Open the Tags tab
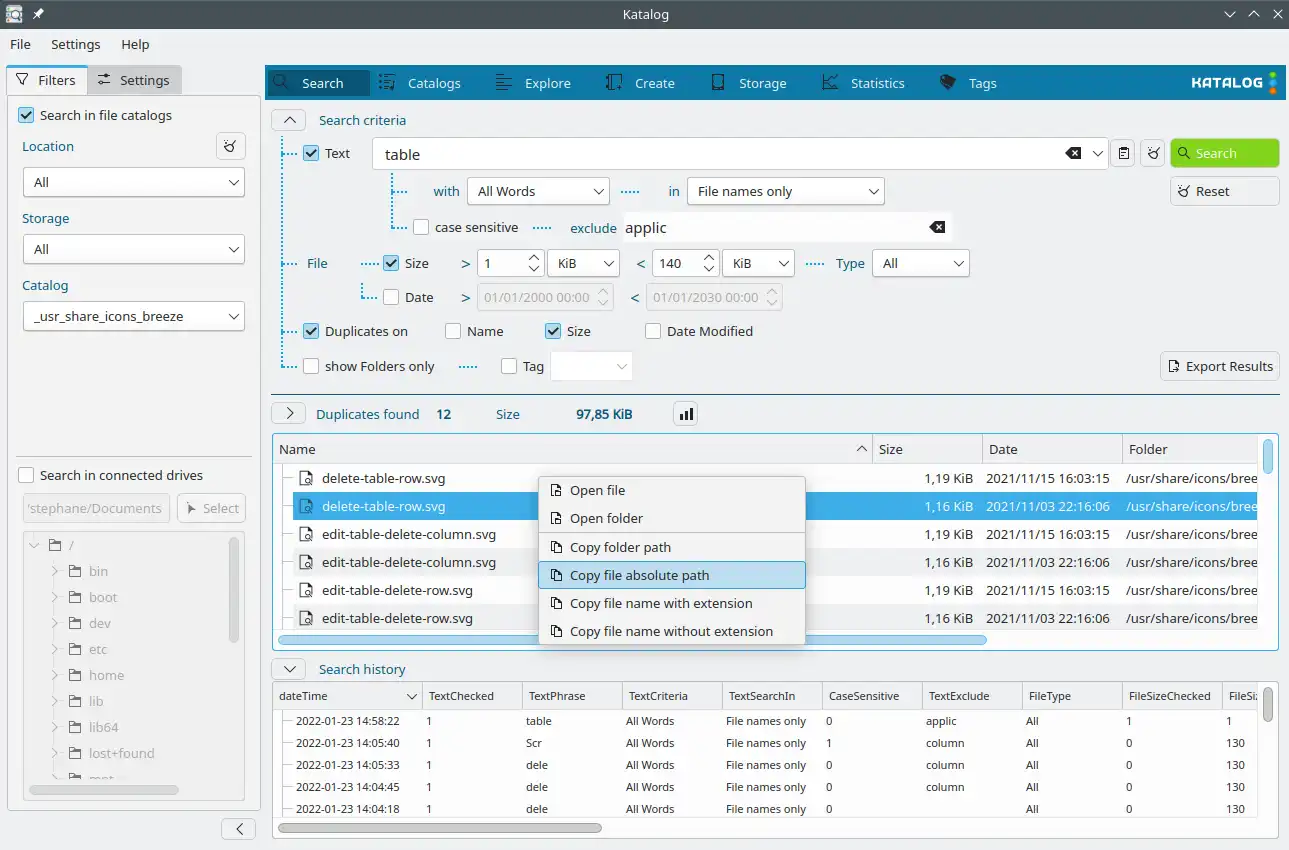This screenshot has width=1289, height=850. tap(968, 83)
